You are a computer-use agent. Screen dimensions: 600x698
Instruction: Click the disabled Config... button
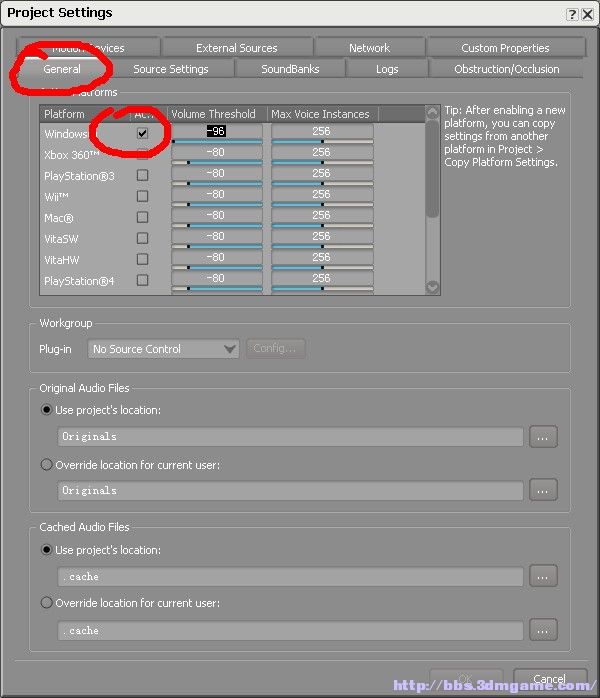[276, 349]
